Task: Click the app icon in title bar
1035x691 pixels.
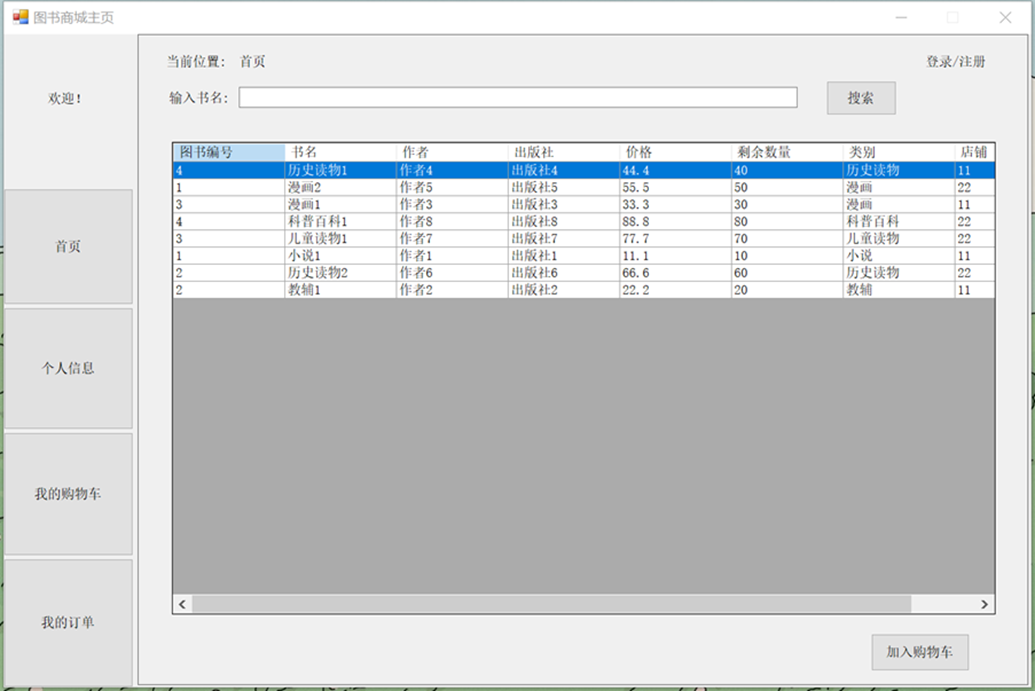Action: tap(20, 17)
